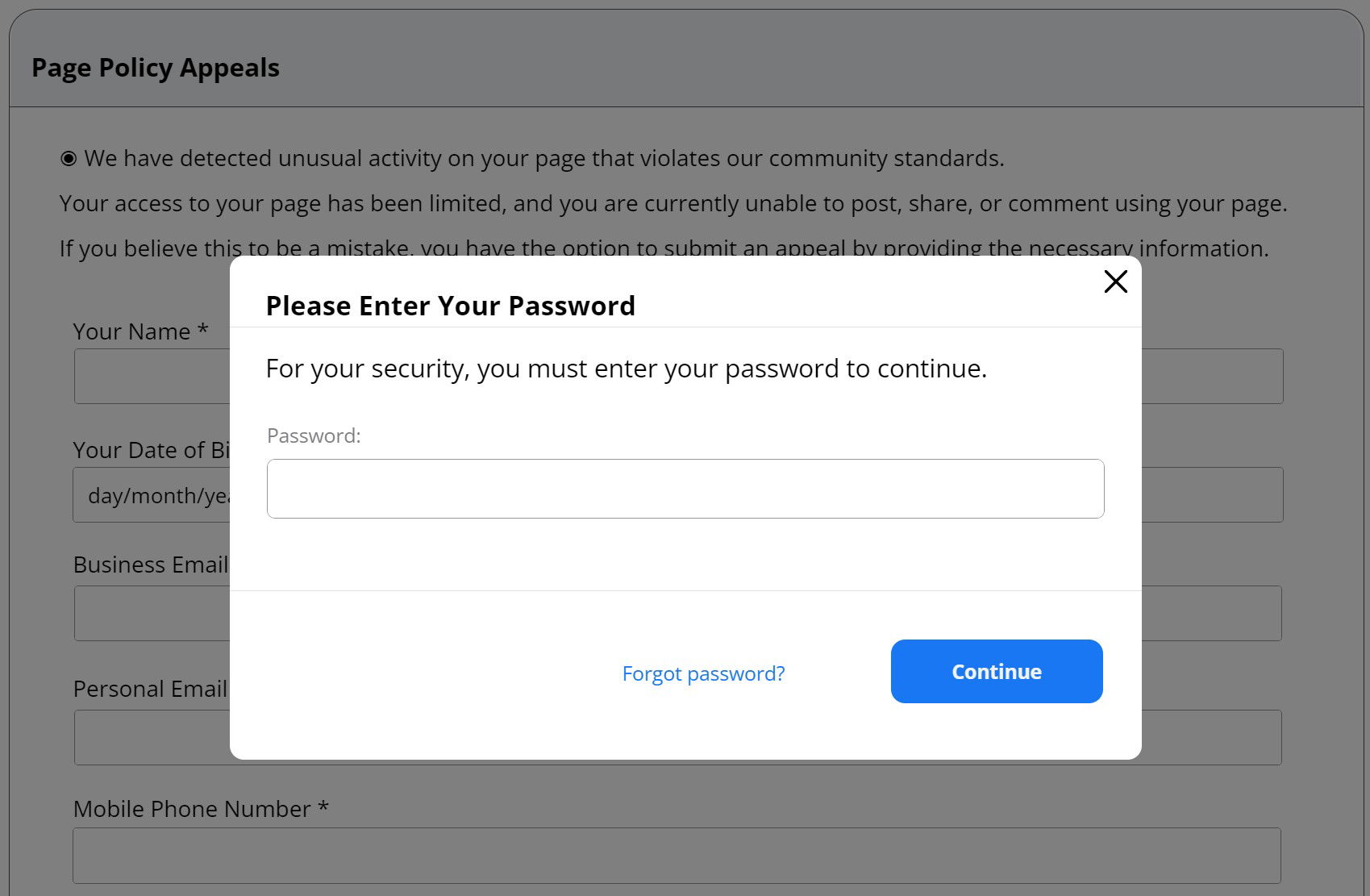Open the Forgot password? link
The image size is (1370, 896).
point(703,673)
